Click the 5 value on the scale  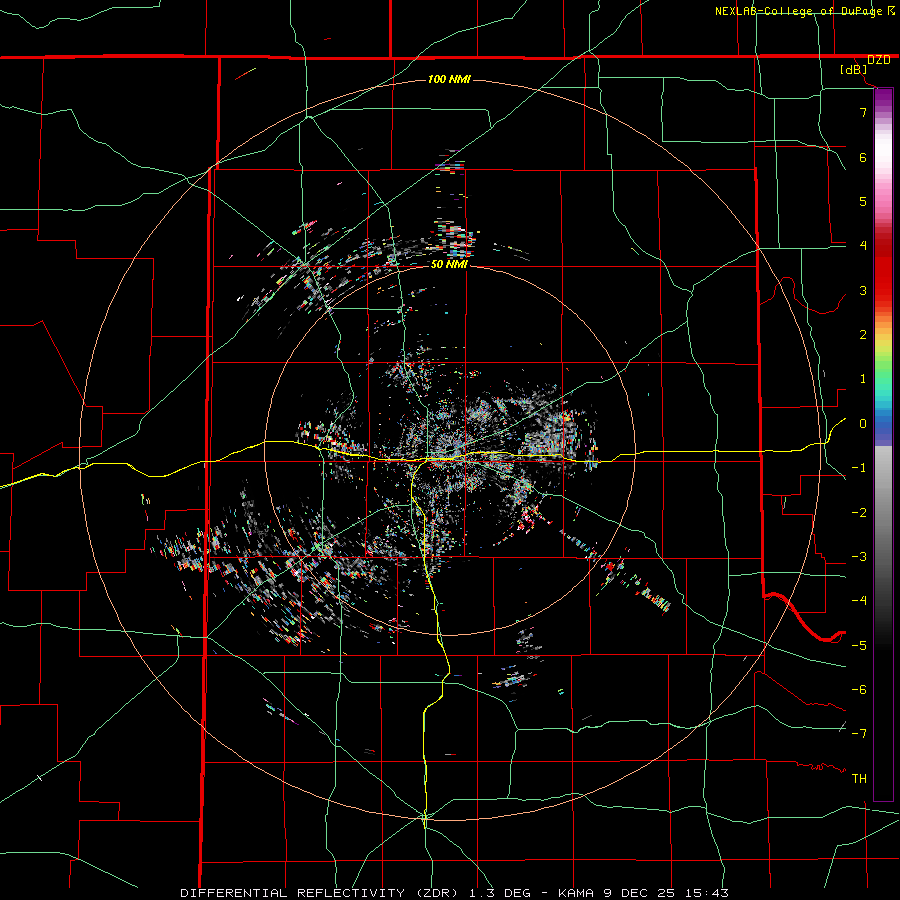(863, 201)
